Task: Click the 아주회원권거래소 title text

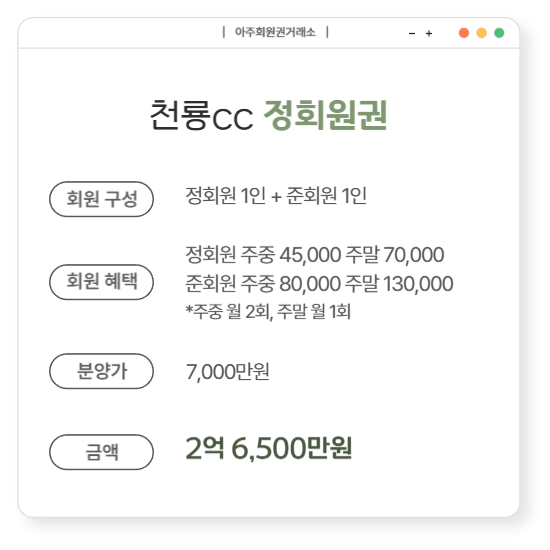Action: coord(275,32)
